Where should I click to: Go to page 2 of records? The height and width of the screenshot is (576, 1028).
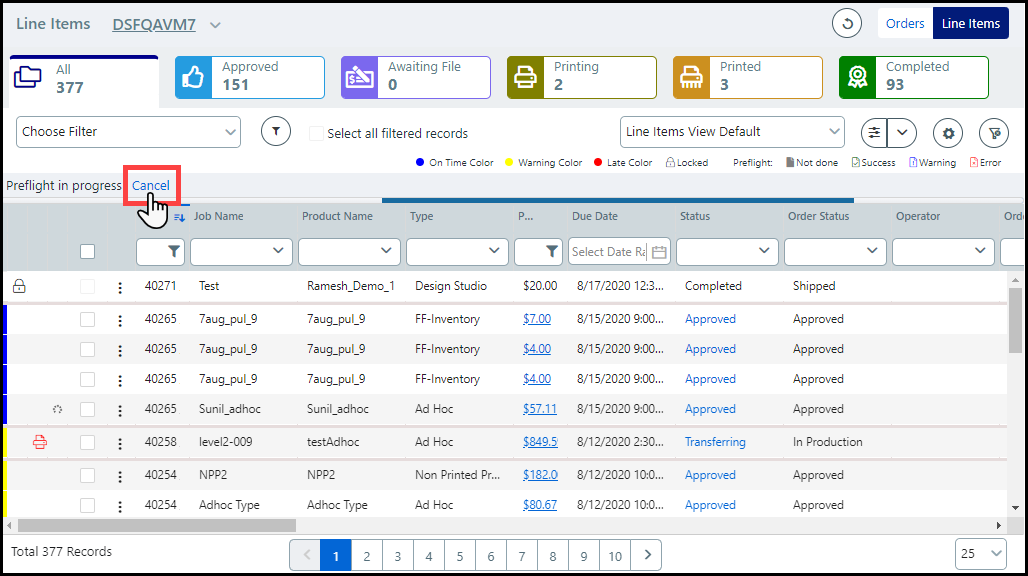(x=367, y=555)
